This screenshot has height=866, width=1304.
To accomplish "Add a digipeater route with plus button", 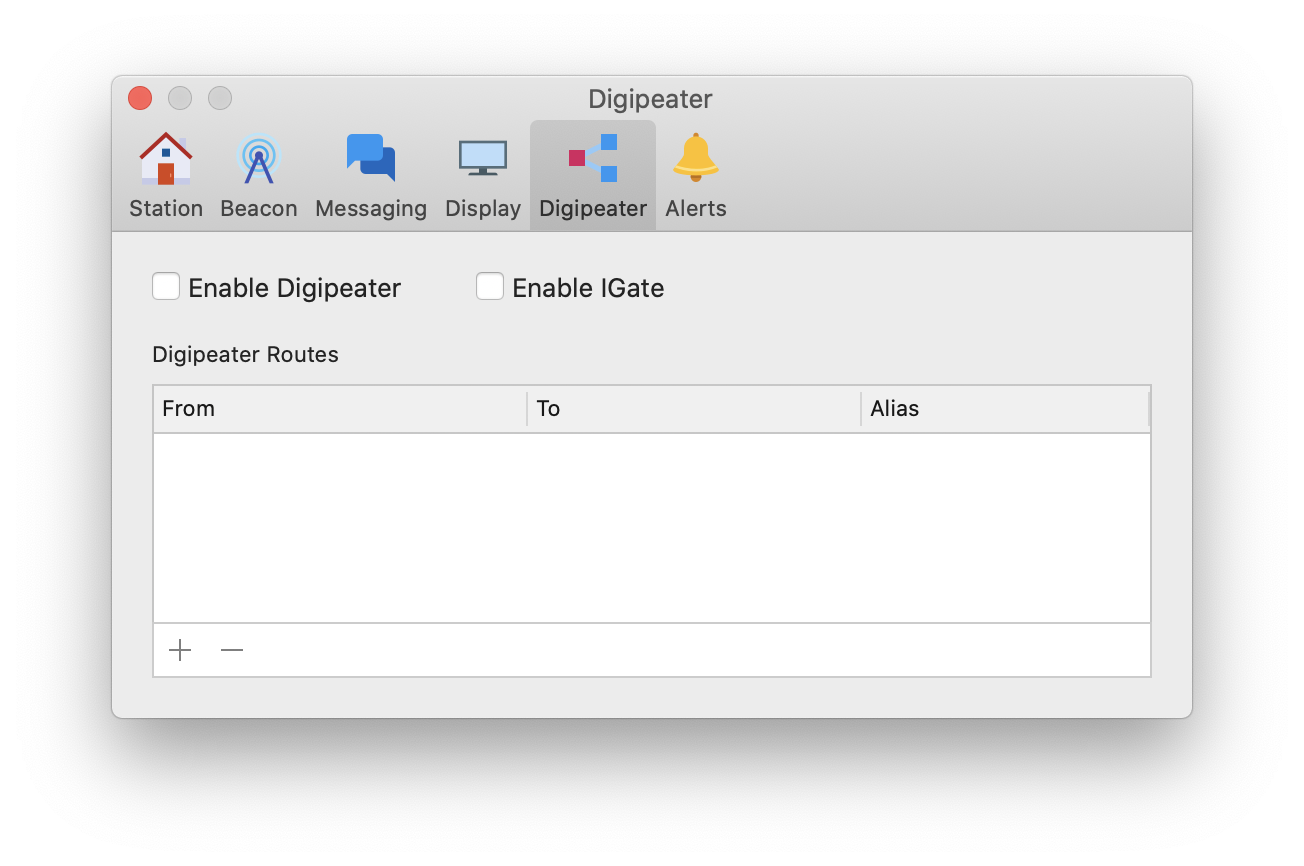I will 180,651.
